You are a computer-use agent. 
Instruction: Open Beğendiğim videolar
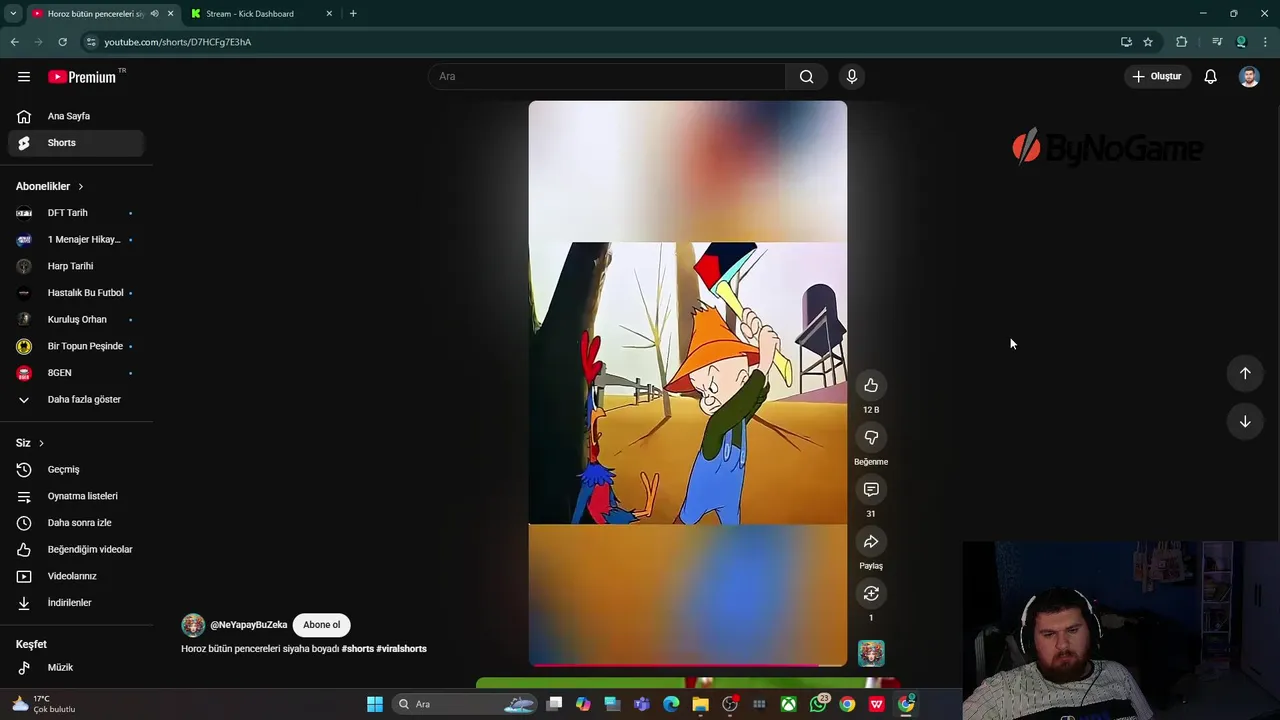pos(76,549)
